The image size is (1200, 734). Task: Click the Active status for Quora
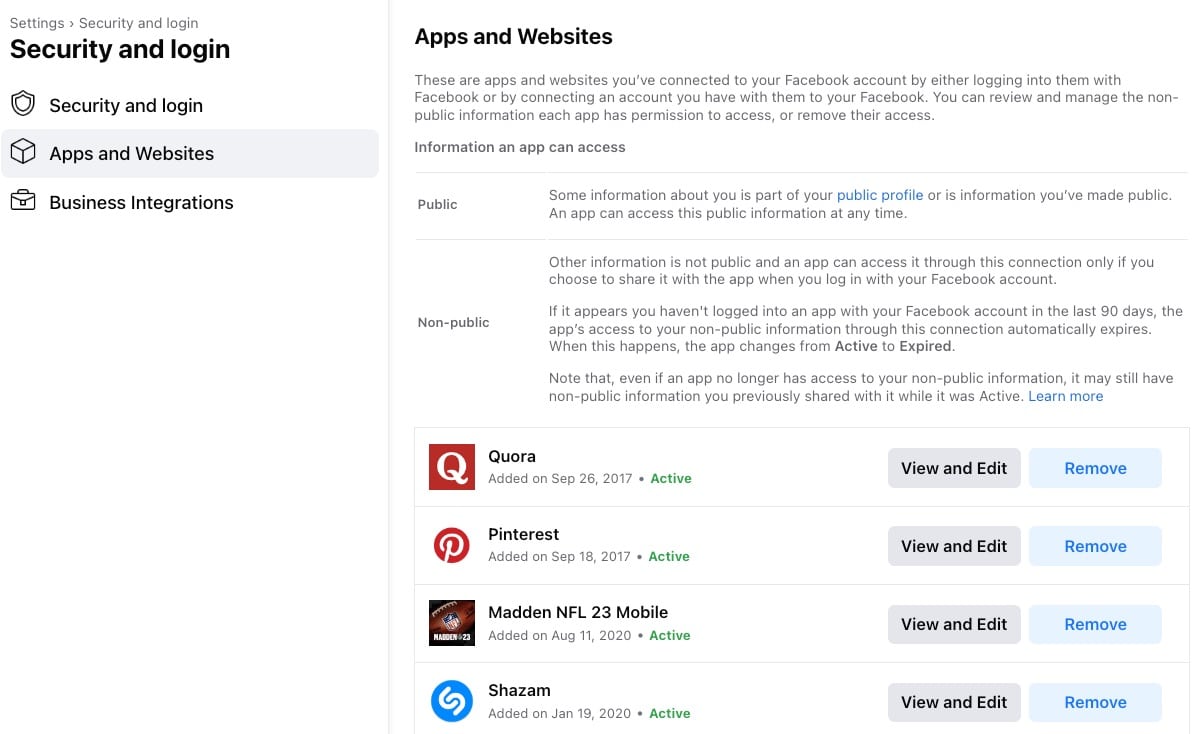(x=671, y=479)
